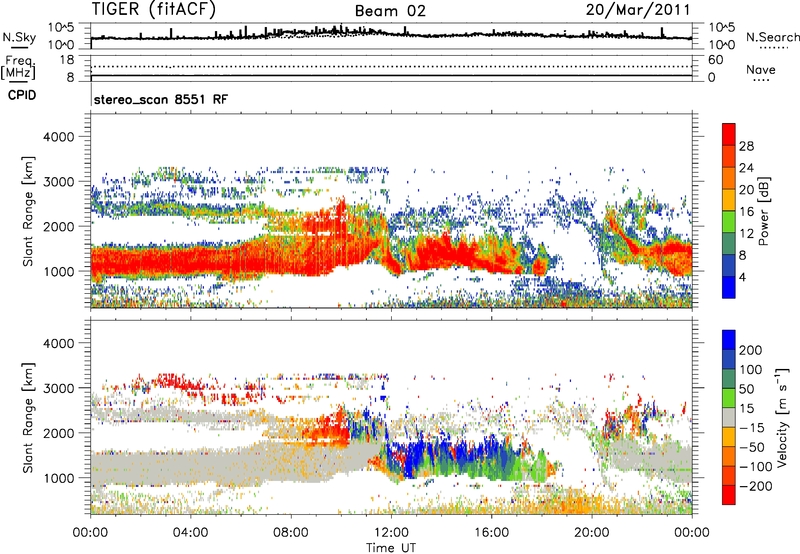Click the 'Velocity [m s-1]' color bar label
This screenshot has height=554, width=800.
[782, 417]
